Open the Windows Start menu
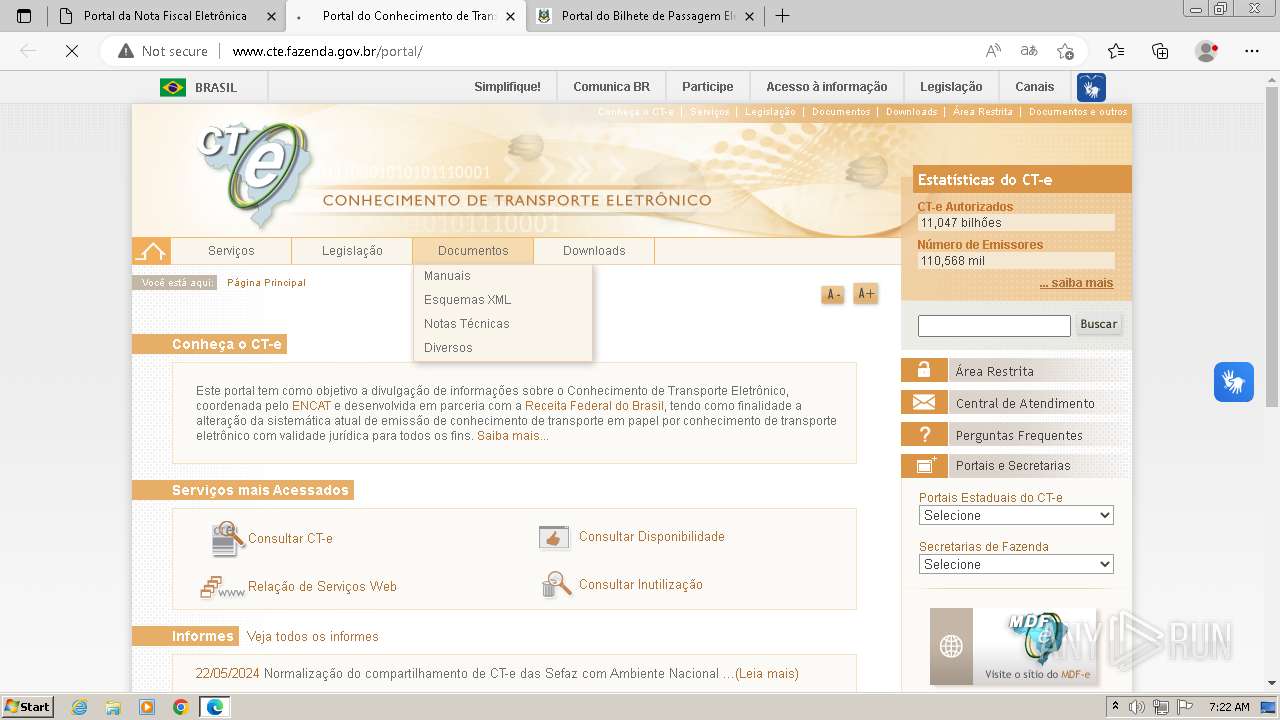This screenshot has height=720, width=1280. (27, 707)
